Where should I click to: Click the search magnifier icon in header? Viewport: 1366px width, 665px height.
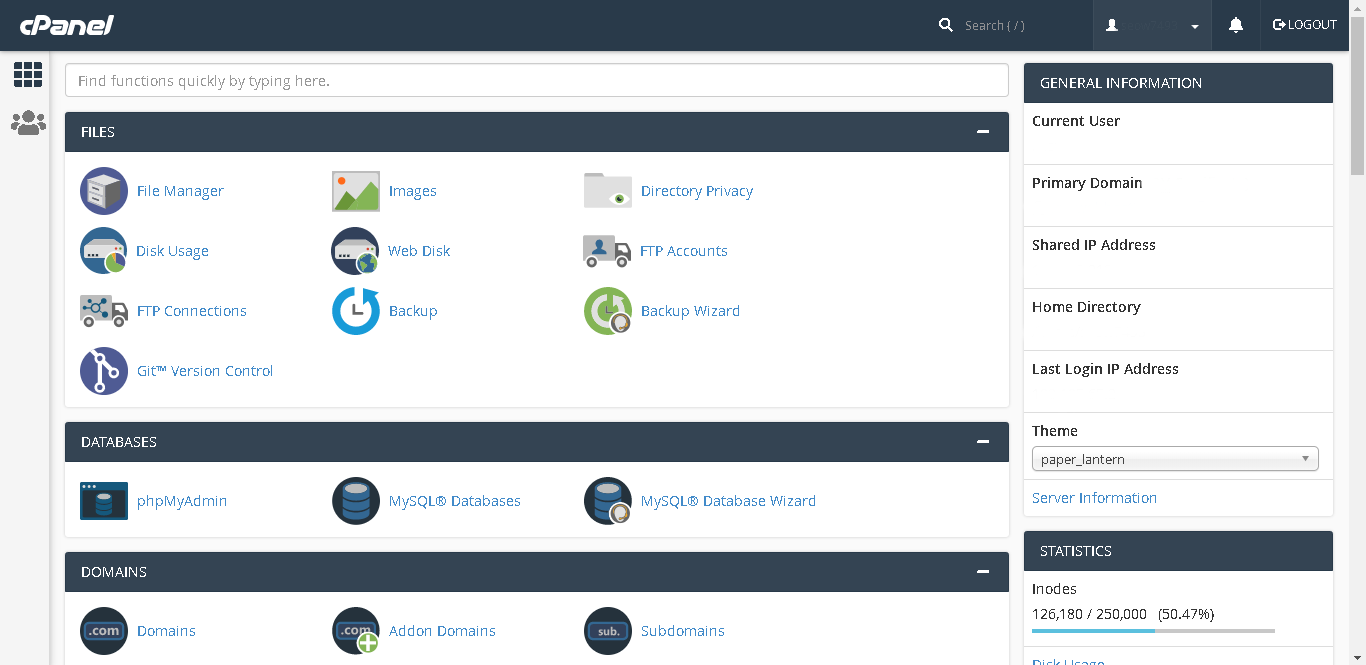pos(946,25)
